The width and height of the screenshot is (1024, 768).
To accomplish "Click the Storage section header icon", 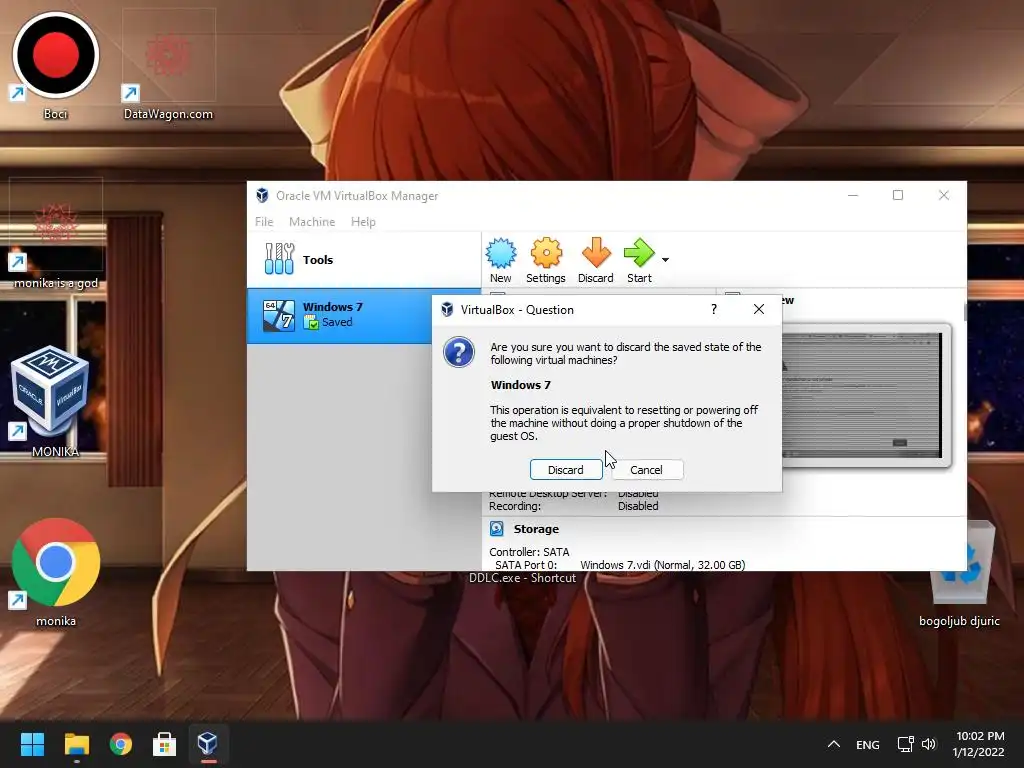I will point(497,528).
